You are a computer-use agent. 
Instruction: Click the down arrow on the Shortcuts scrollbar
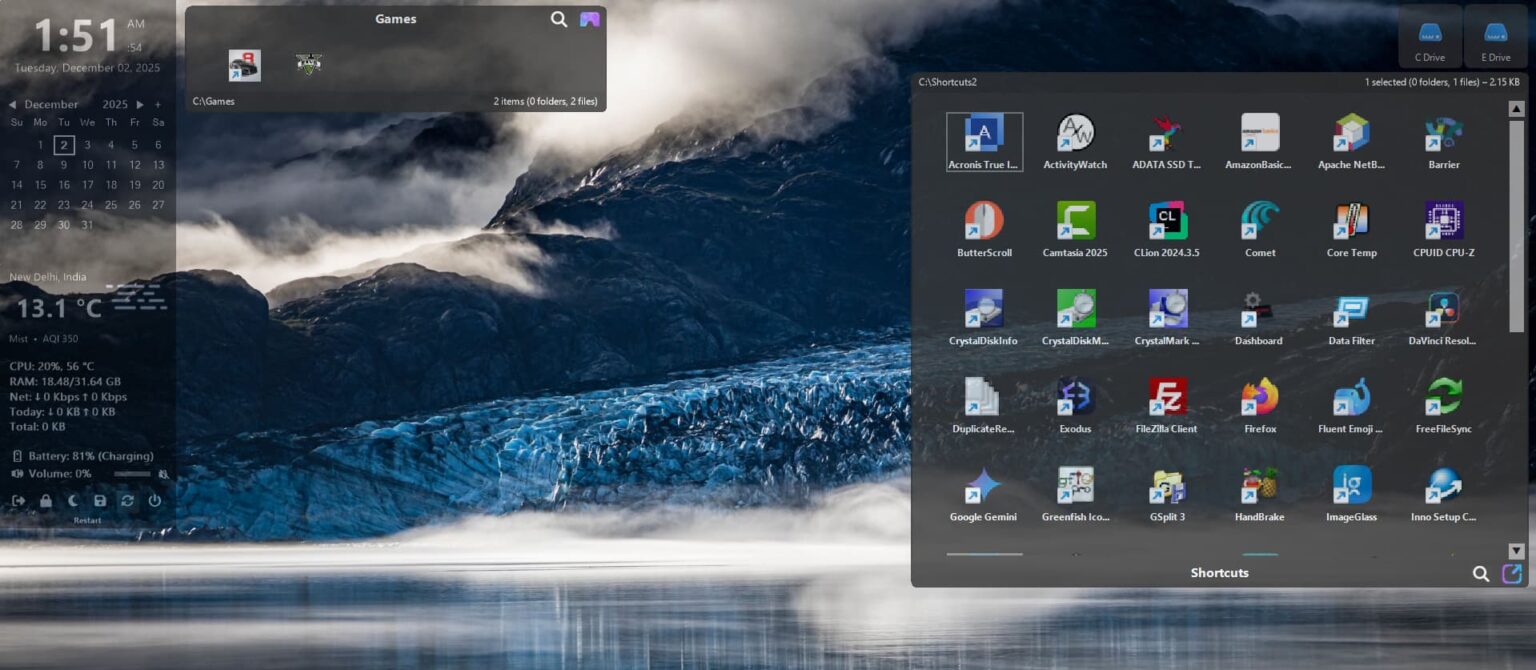point(1515,549)
